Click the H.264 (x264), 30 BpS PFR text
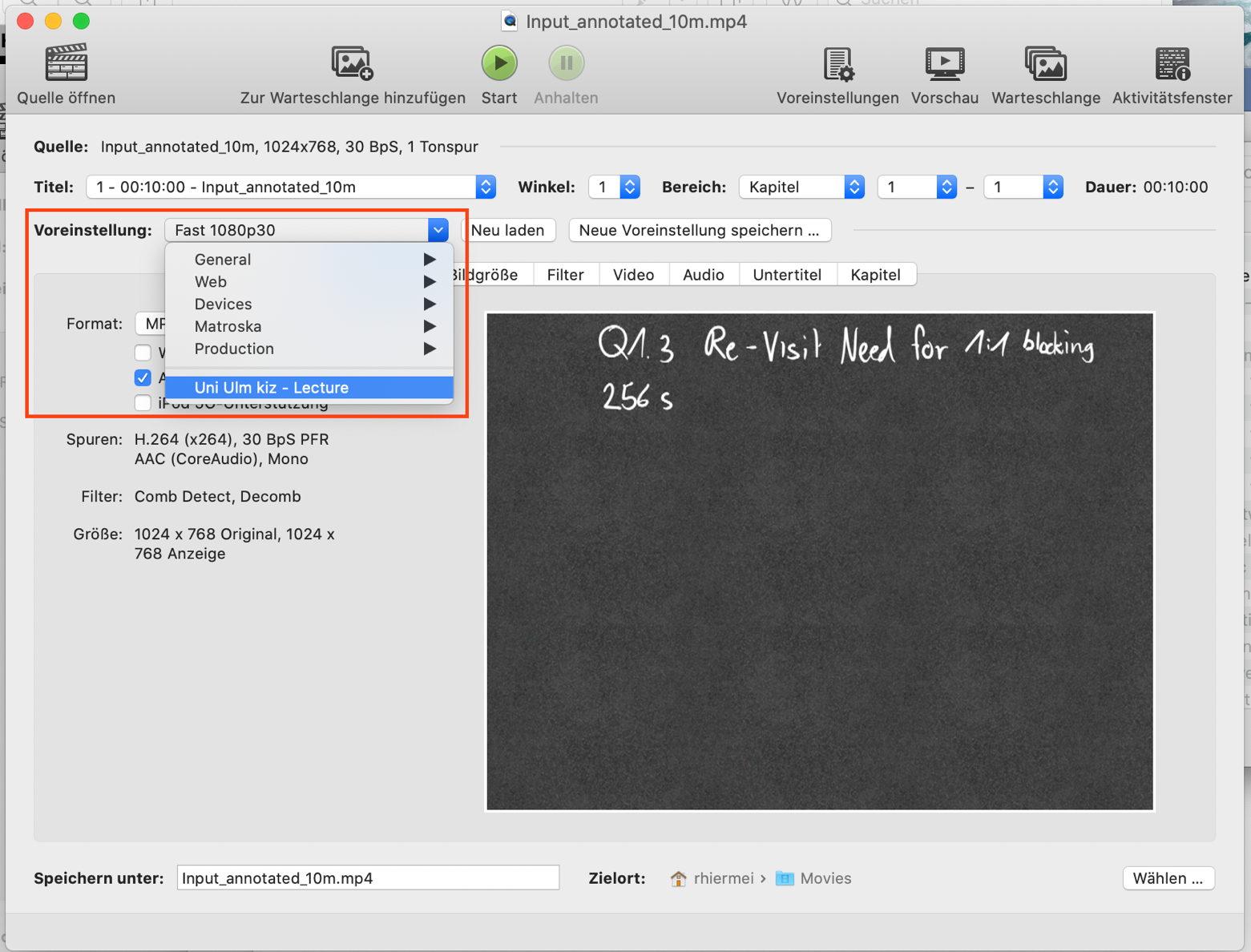The width and height of the screenshot is (1251, 952). click(x=232, y=439)
